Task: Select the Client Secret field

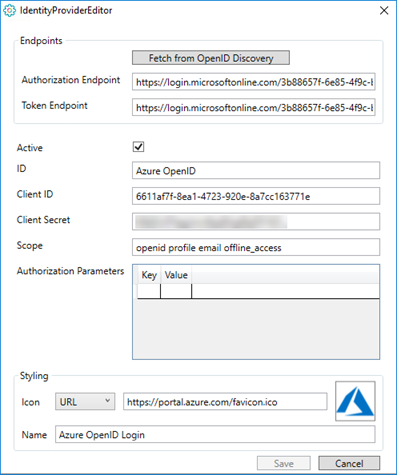Action: tap(256, 222)
